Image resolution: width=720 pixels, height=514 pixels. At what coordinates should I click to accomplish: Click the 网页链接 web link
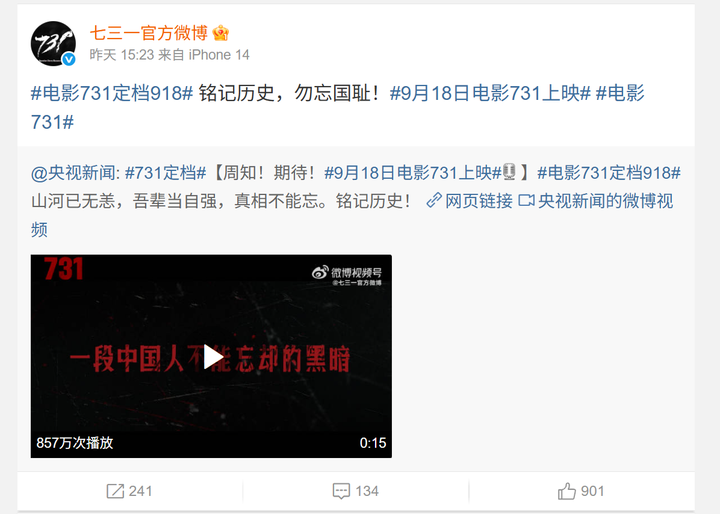pos(478,201)
